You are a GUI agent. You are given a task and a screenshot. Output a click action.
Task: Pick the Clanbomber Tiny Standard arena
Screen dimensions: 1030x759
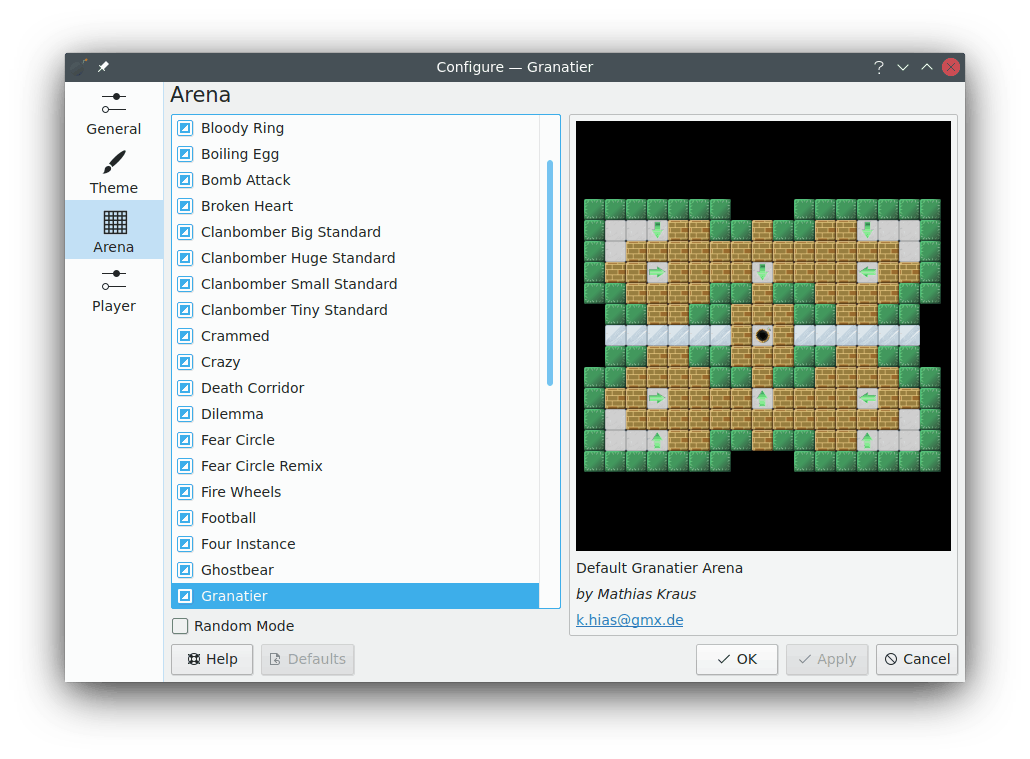(355, 310)
